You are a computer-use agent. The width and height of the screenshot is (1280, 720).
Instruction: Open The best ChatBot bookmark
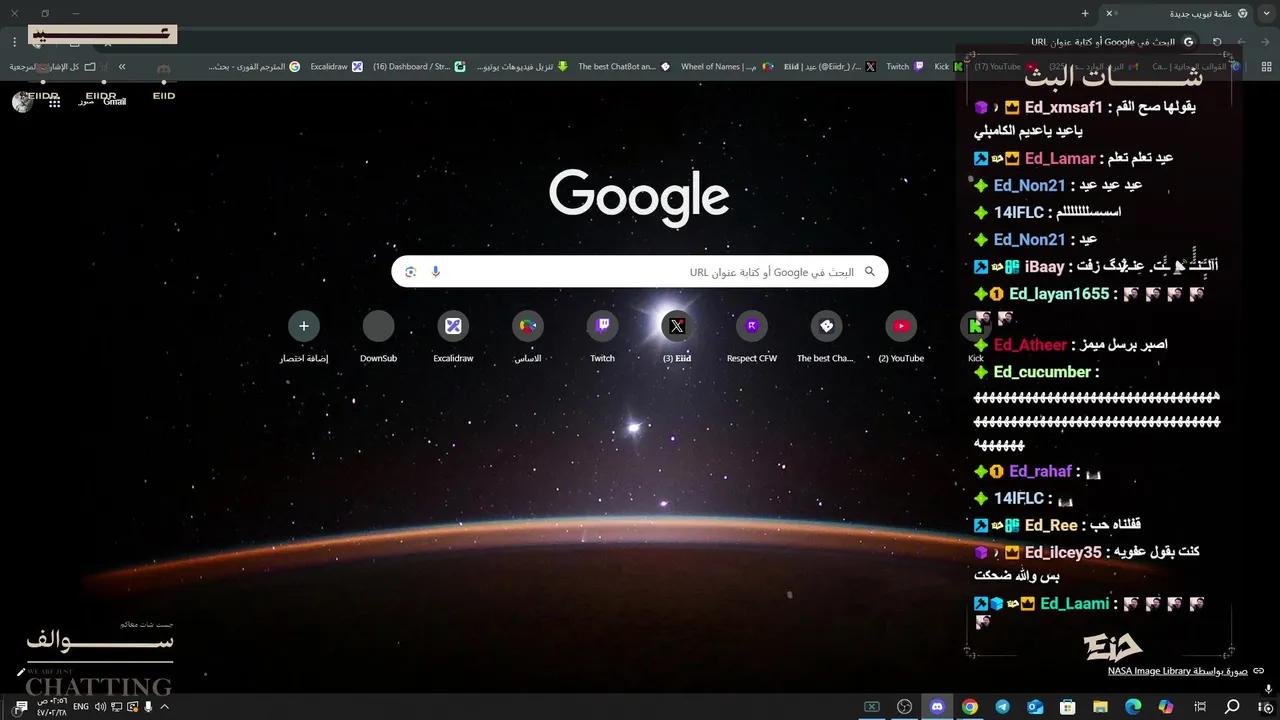click(625, 67)
